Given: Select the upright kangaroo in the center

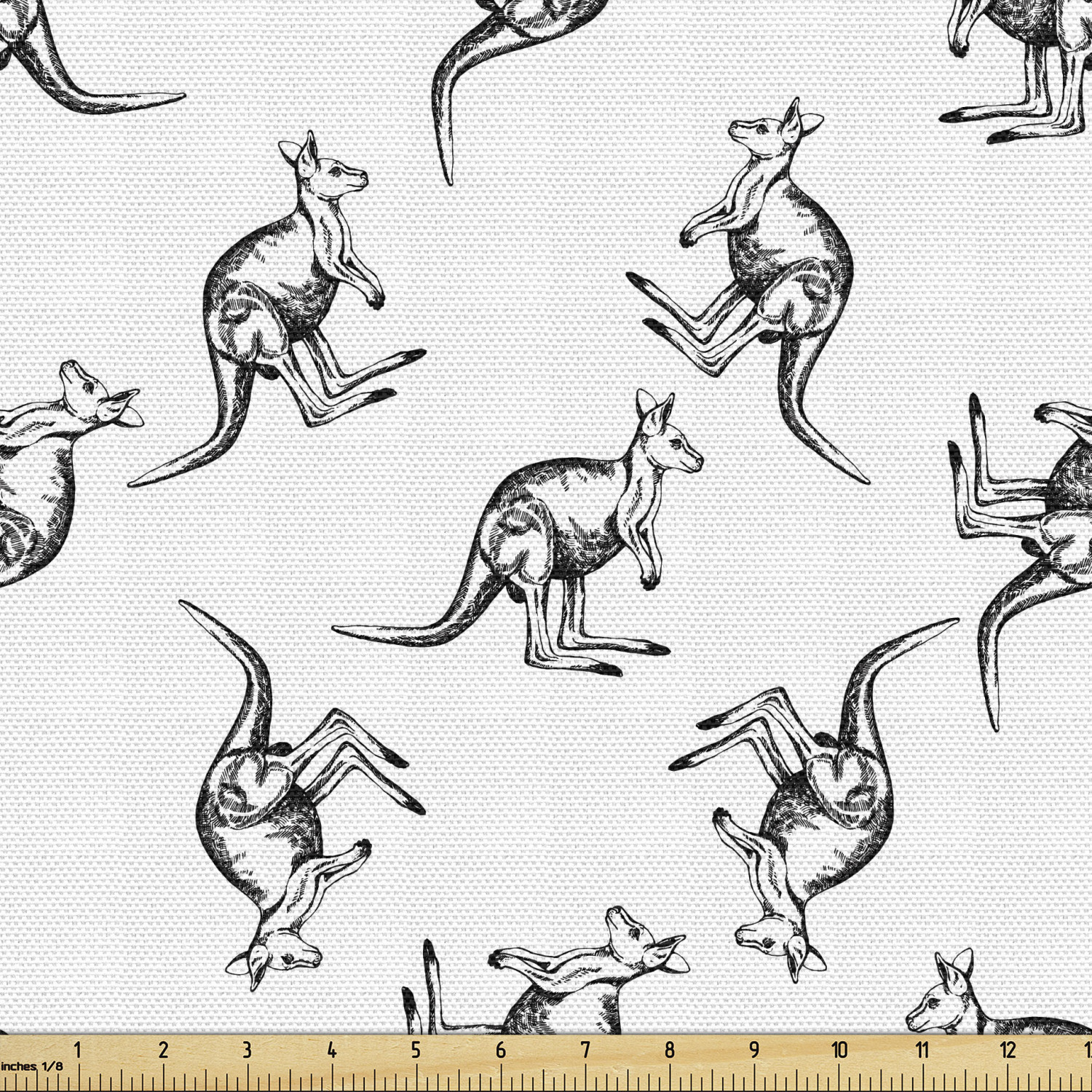Looking at the screenshot, I should (x=518, y=533).
